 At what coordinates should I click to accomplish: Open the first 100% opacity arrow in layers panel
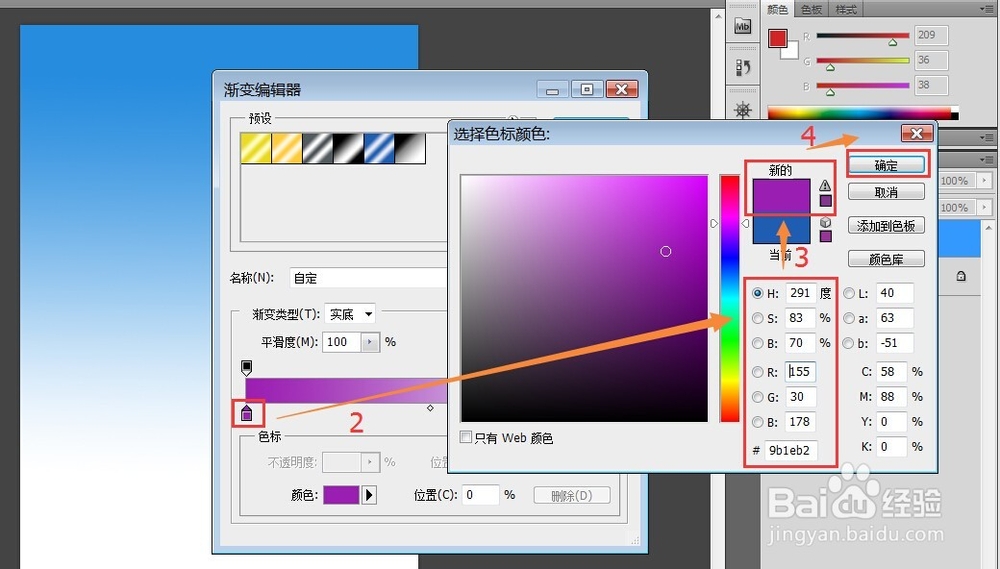(x=984, y=181)
